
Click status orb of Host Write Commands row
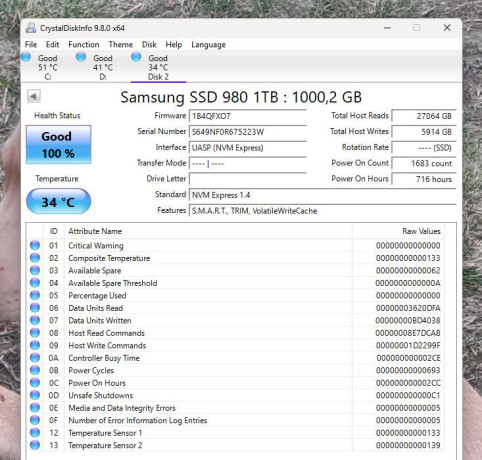point(35,345)
